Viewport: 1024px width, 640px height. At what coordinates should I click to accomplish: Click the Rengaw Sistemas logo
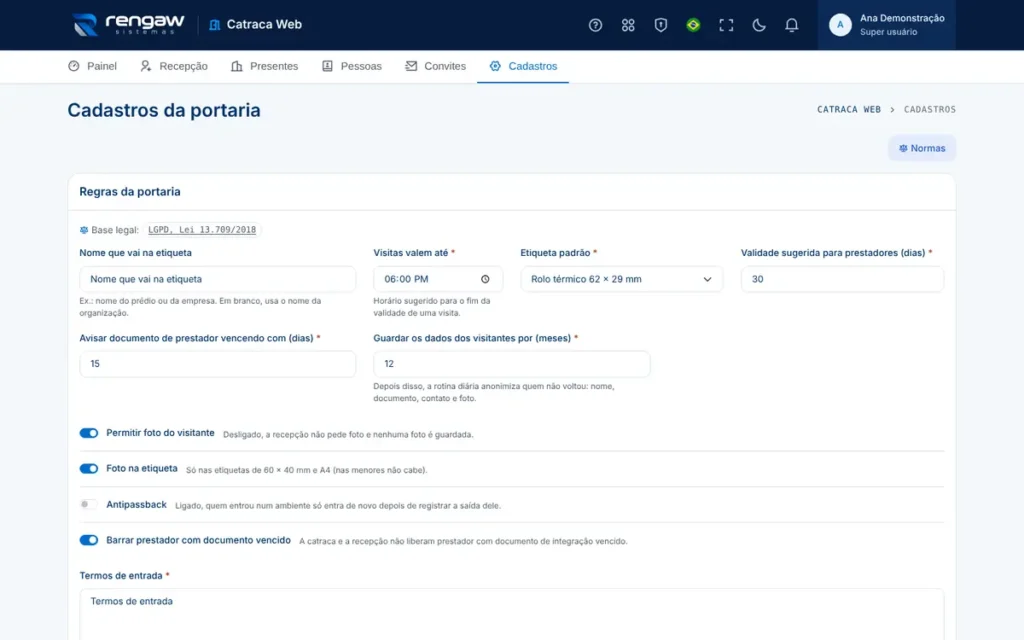click(x=128, y=25)
